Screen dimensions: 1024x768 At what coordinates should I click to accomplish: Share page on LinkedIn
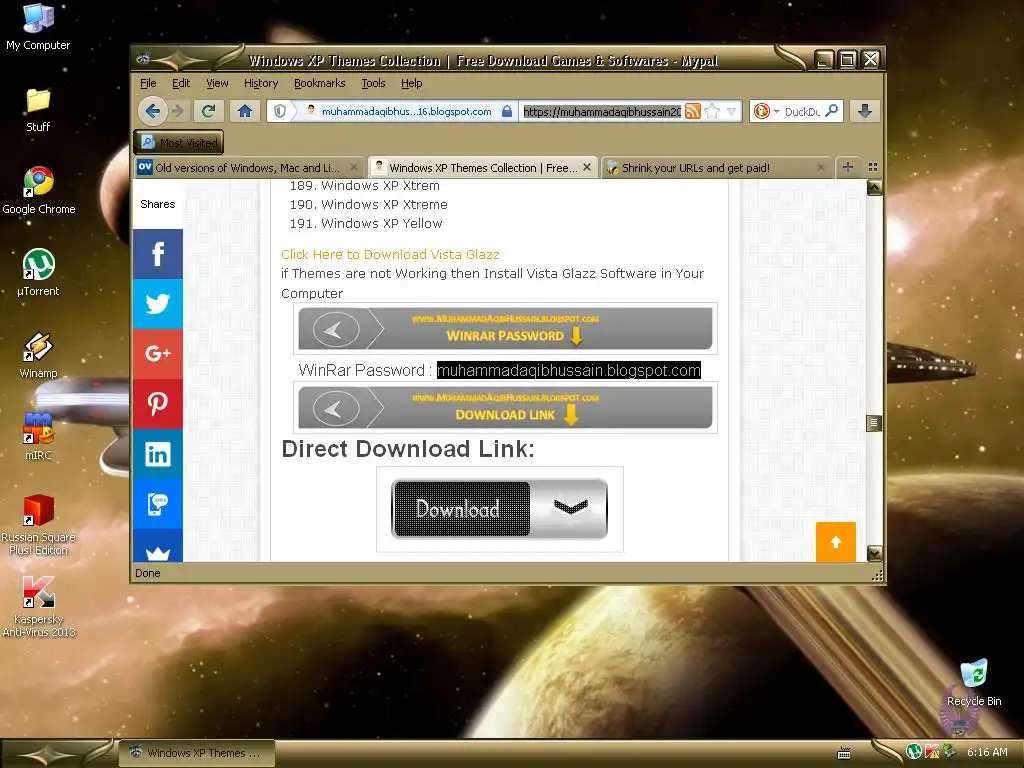tap(157, 454)
